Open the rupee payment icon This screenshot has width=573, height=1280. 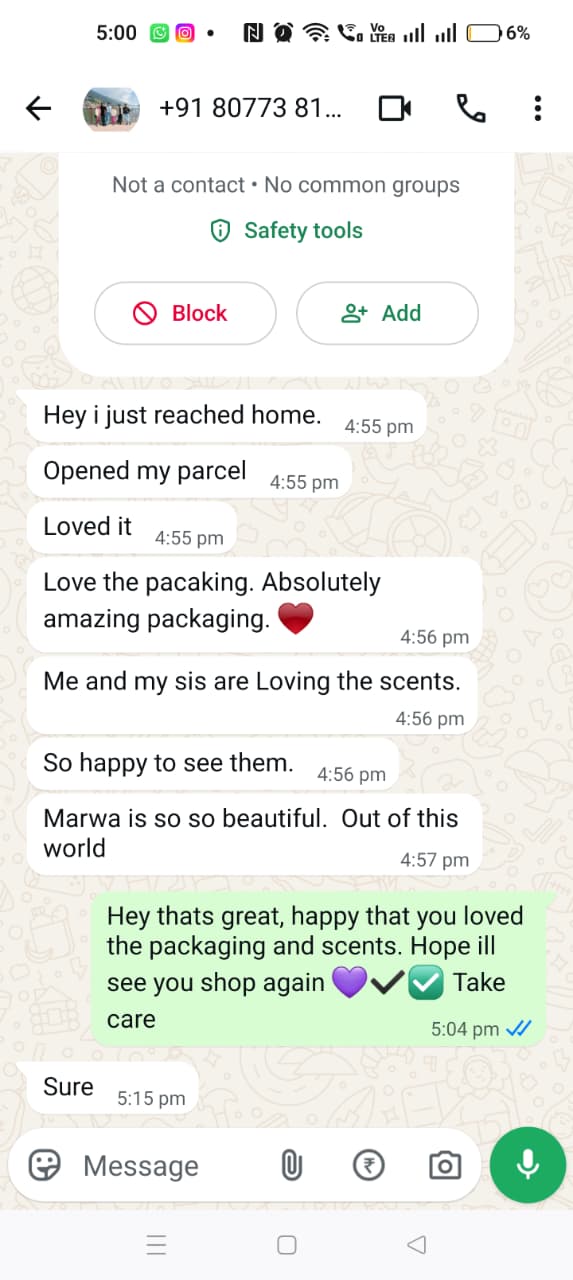[369, 1165]
